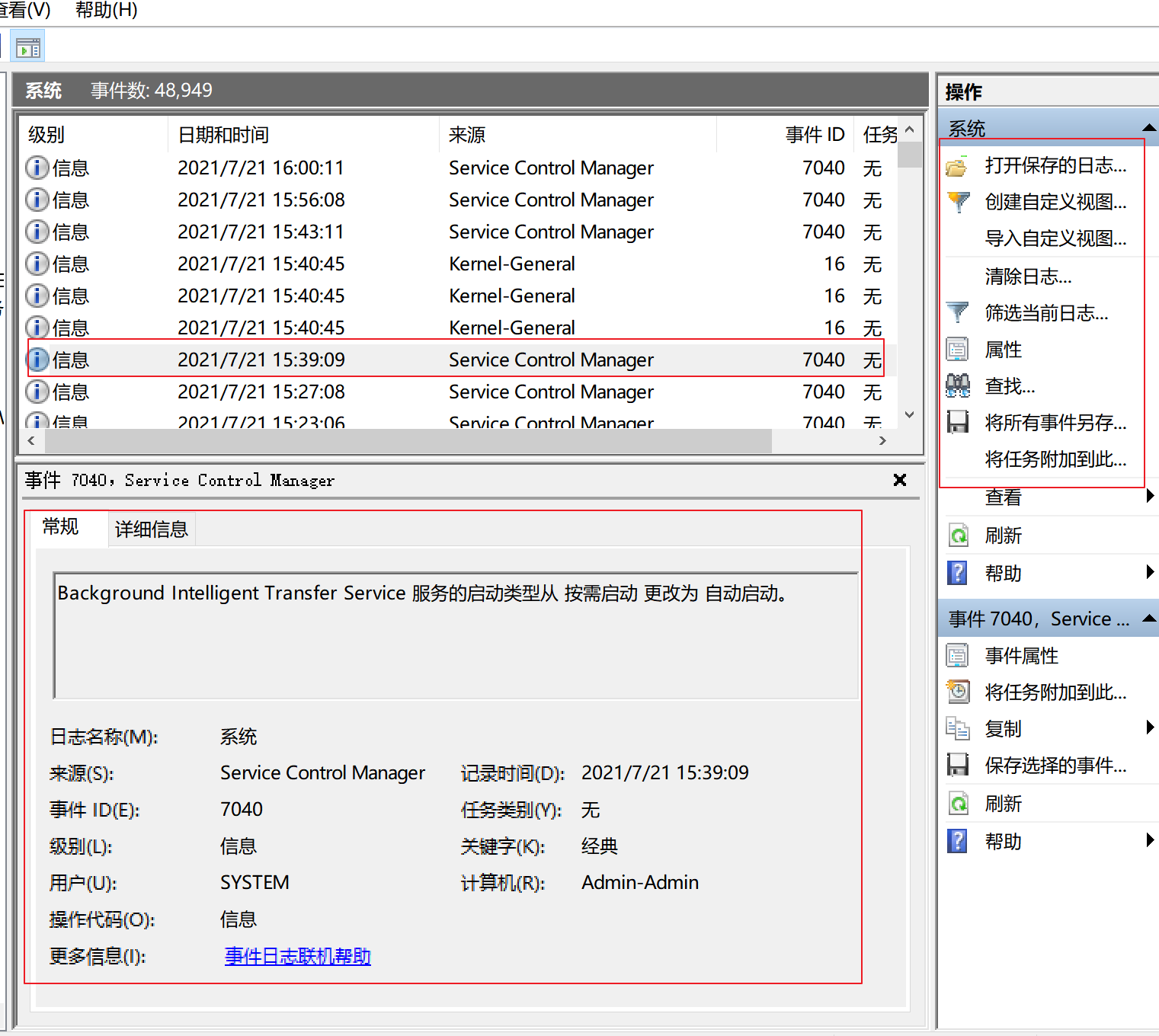Switch to the 详细信息 tab
1159x1036 pixels.
click(151, 529)
